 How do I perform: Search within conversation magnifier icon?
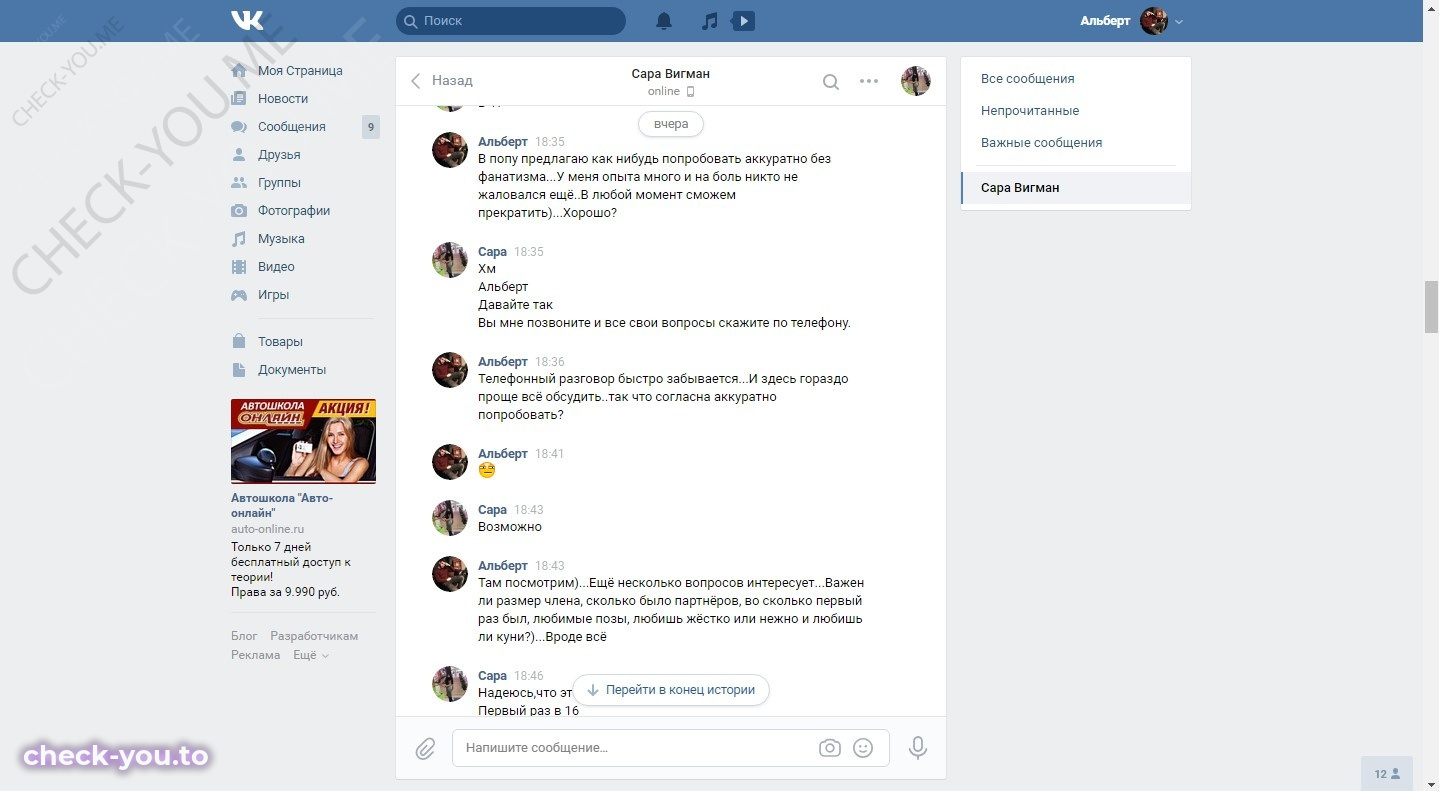[830, 82]
